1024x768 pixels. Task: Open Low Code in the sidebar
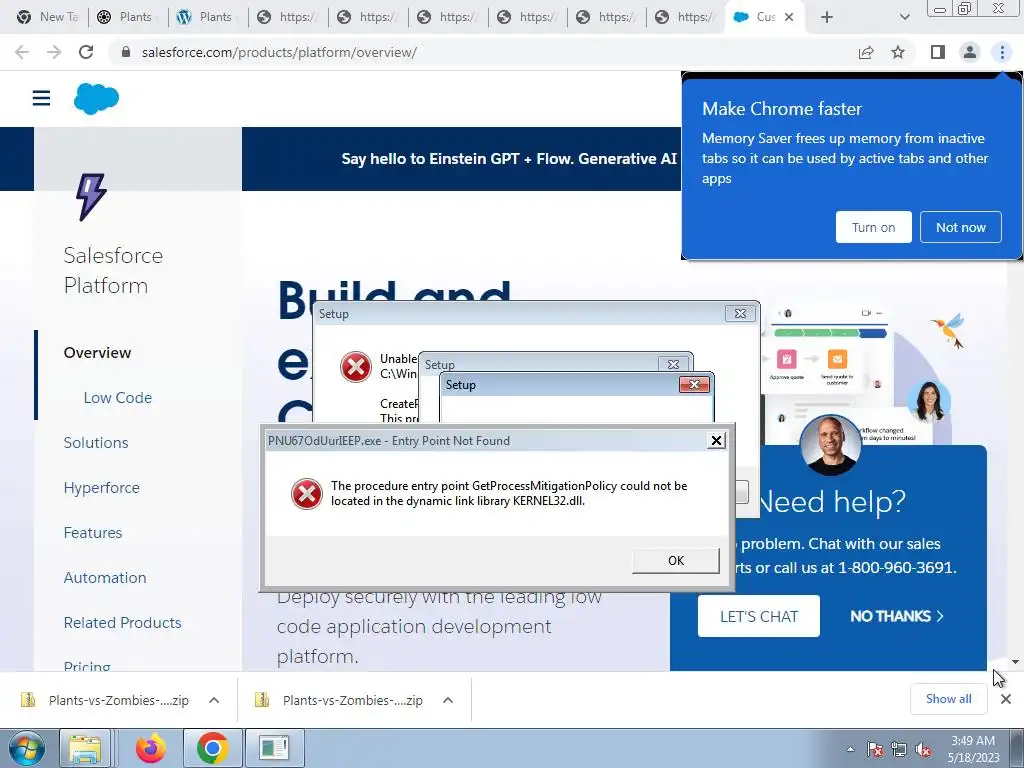pyautogui.click(x=118, y=398)
